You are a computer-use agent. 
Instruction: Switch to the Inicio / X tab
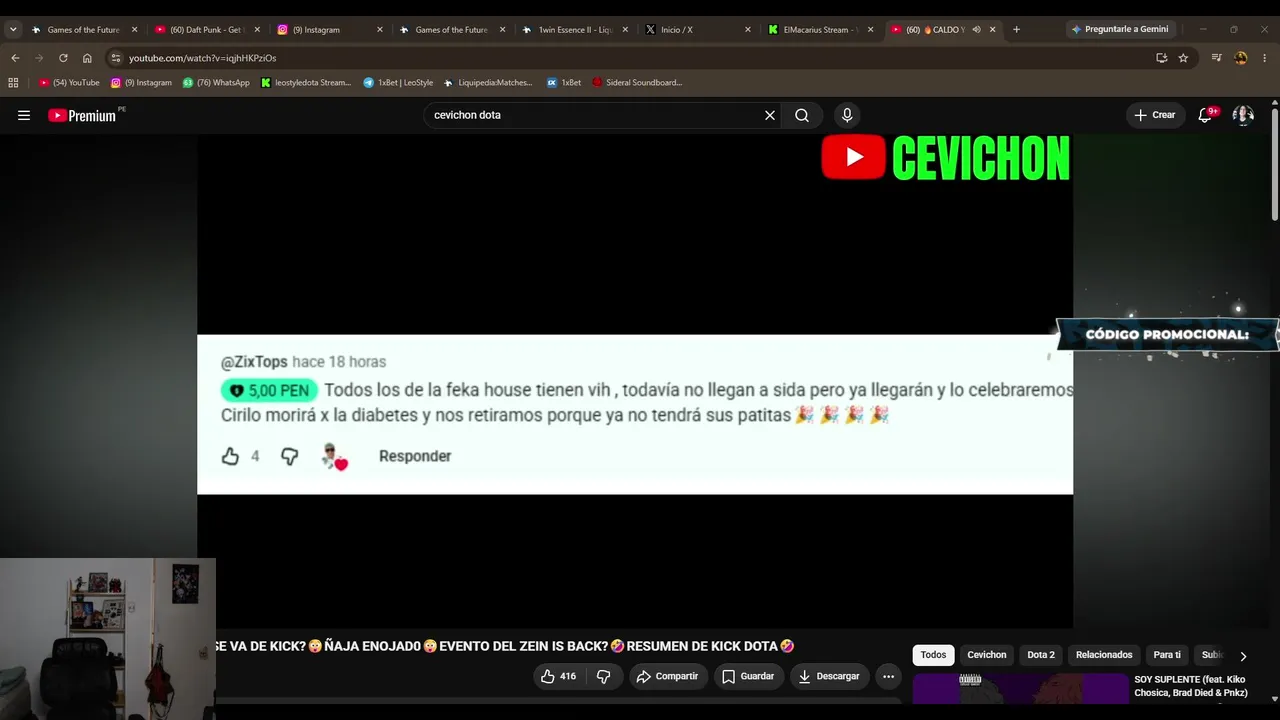[698, 29]
